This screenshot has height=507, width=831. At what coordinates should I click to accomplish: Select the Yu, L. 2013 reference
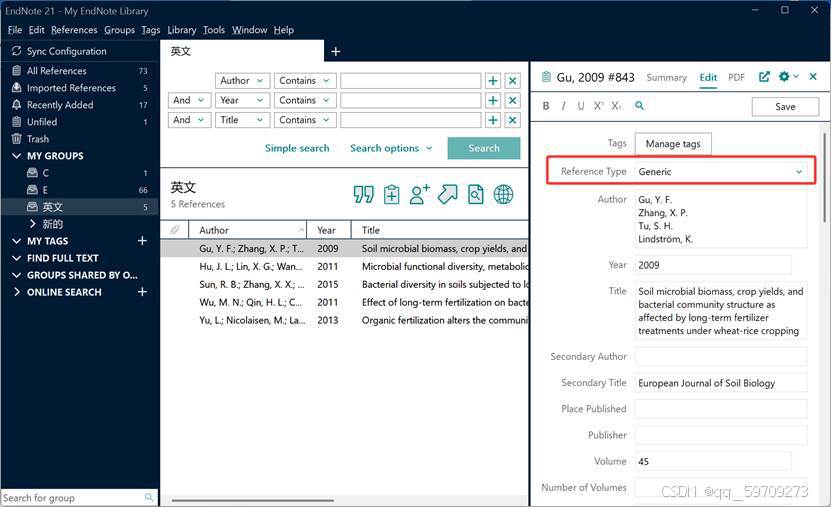[344, 320]
